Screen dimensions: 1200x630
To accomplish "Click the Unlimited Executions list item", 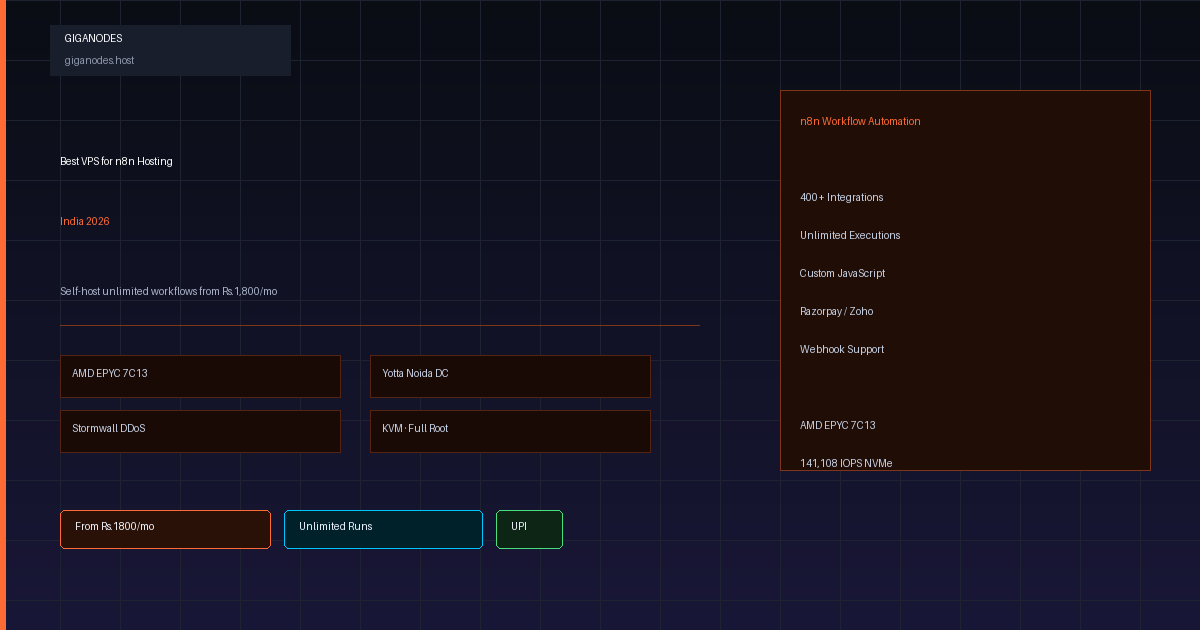I will pos(850,235).
